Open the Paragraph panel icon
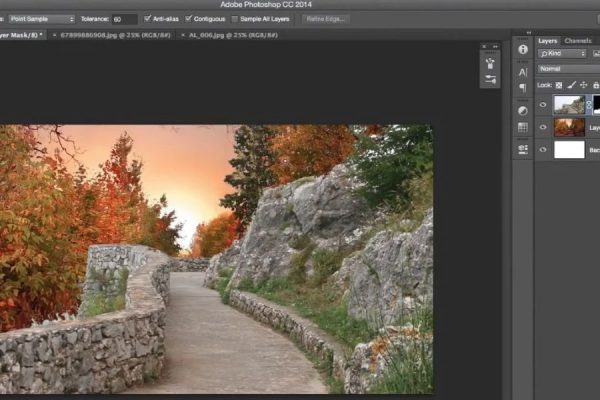The height and width of the screenshot is (400, 600). coord(523,88)
